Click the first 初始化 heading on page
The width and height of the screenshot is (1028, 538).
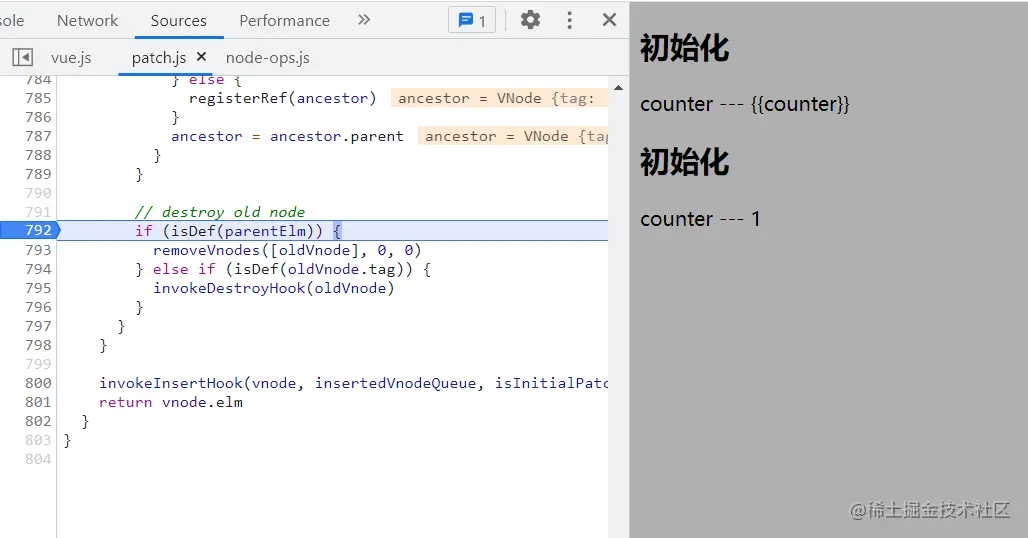click(x=684, y=48)
